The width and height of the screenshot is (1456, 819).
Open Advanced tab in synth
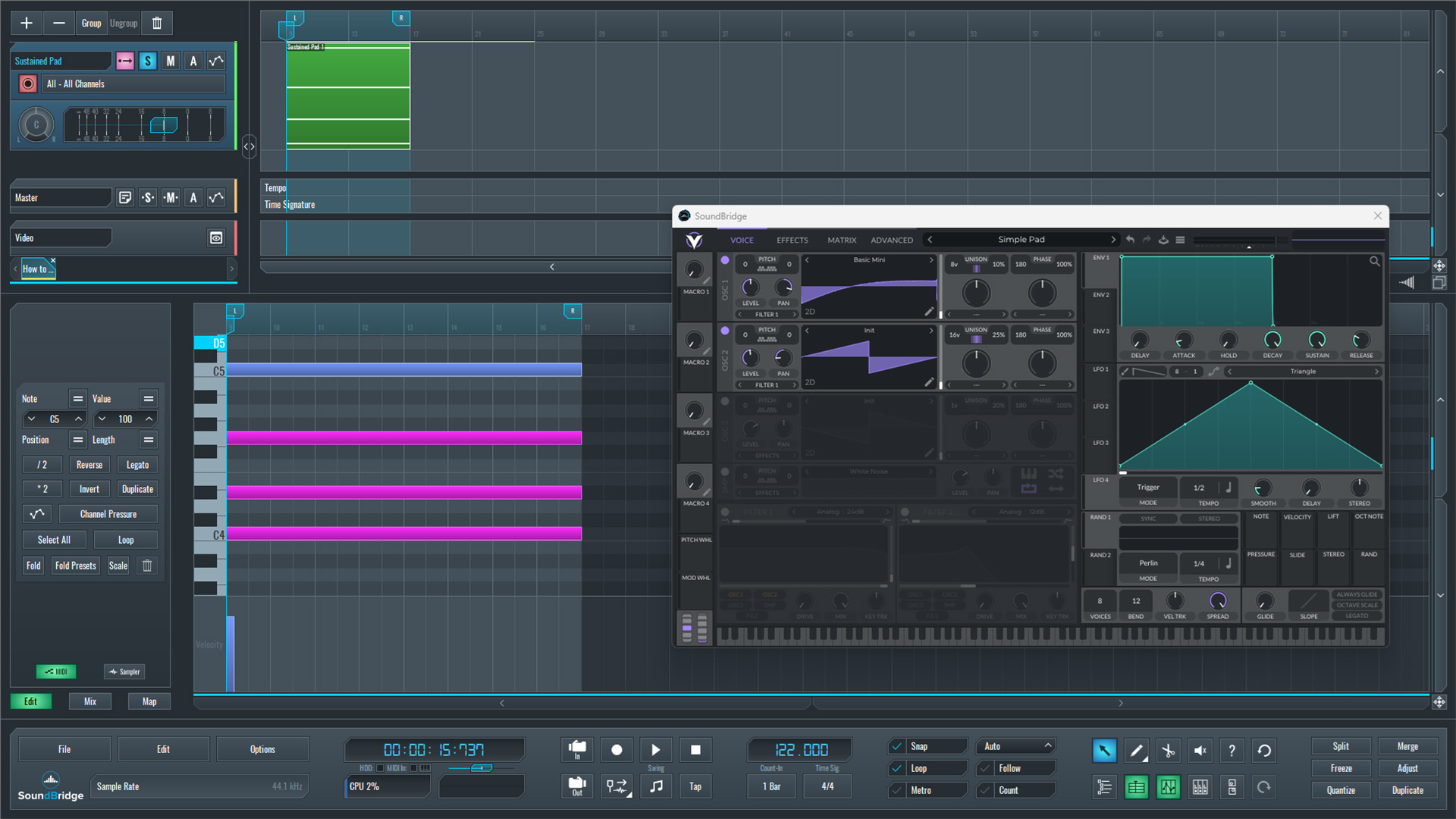click(x=892, y=240)
